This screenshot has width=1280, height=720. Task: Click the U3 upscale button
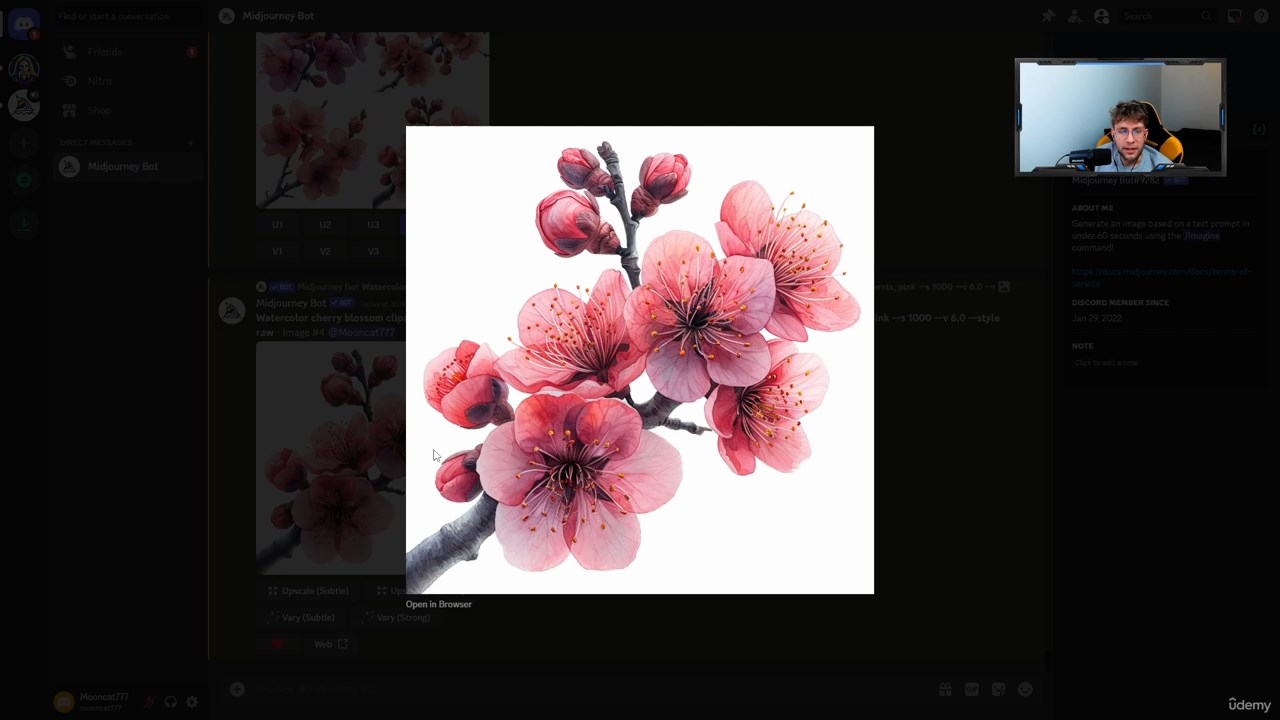(373, 225)
